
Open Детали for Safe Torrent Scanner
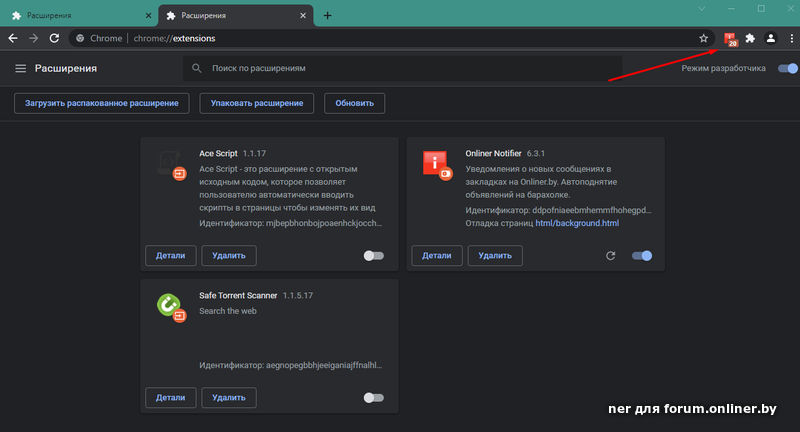point(170,397)
